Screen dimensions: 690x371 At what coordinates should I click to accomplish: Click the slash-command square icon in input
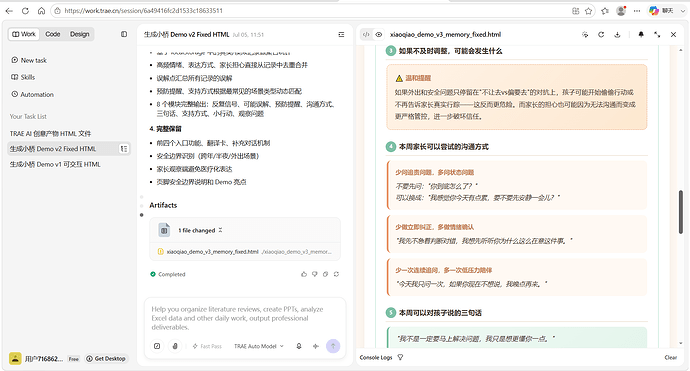157,346
